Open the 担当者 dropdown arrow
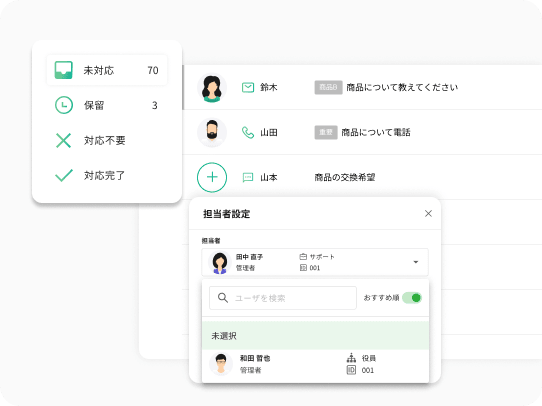Screen dimensions: 542x406 point(416,262)
